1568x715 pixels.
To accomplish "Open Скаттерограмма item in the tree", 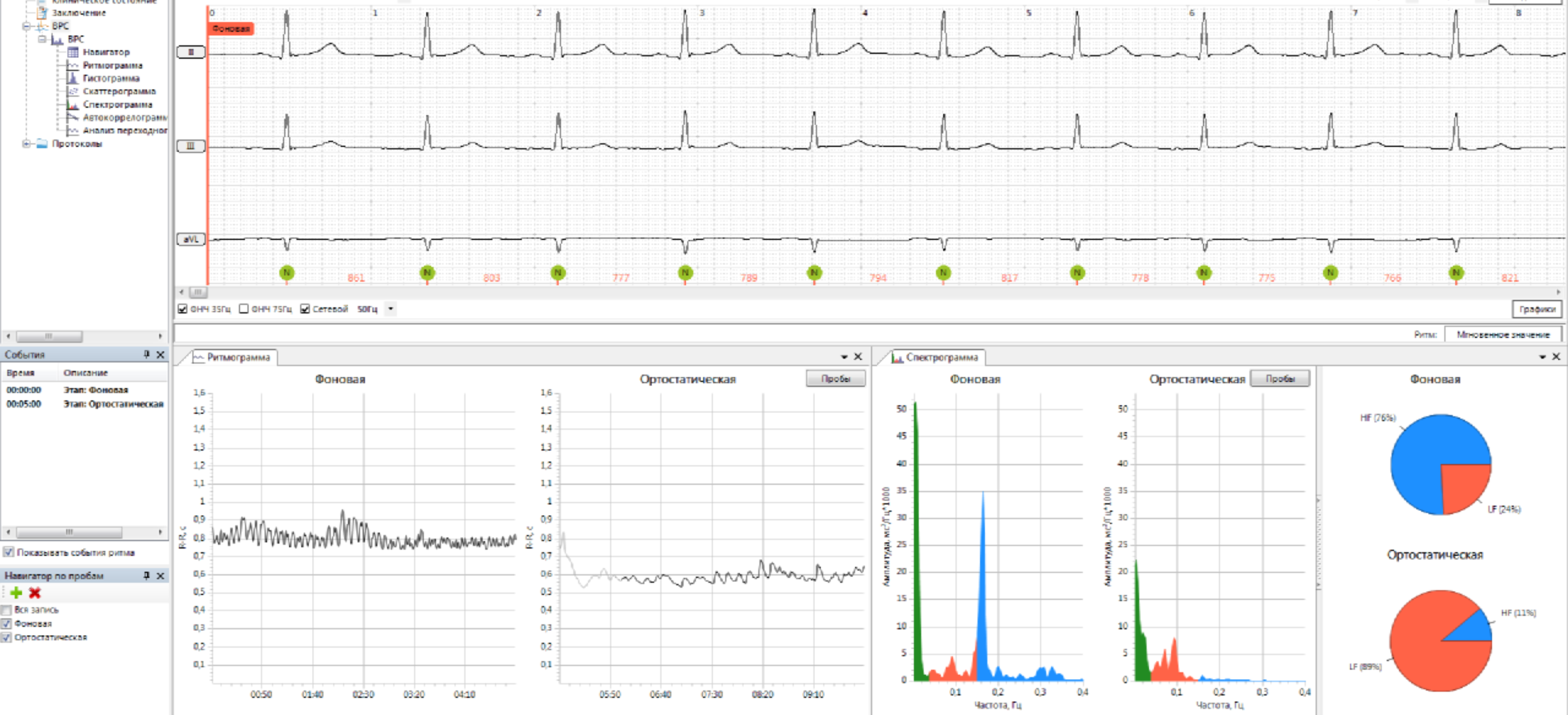I will tap(119, 91).
